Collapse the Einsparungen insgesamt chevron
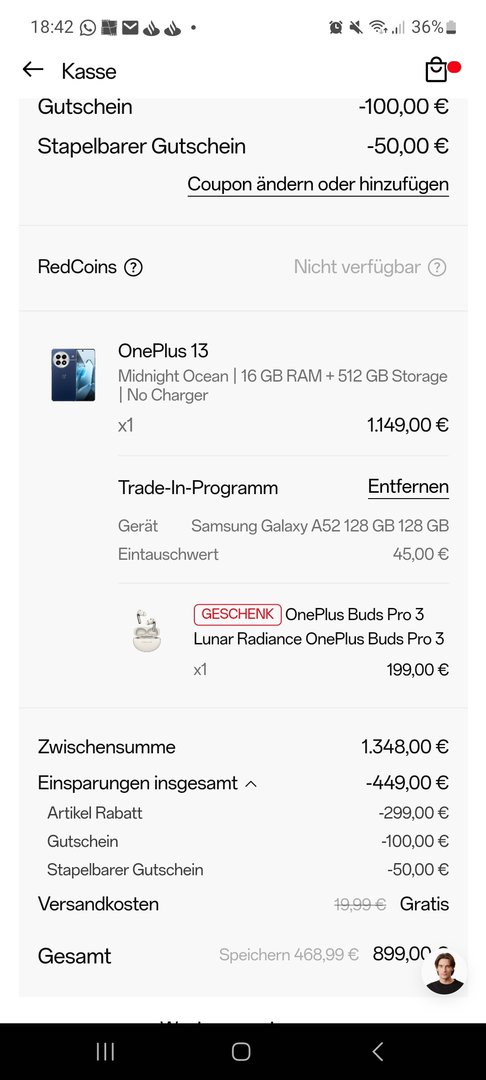Viewport: 486px width, 1080px height. point(251,784)
